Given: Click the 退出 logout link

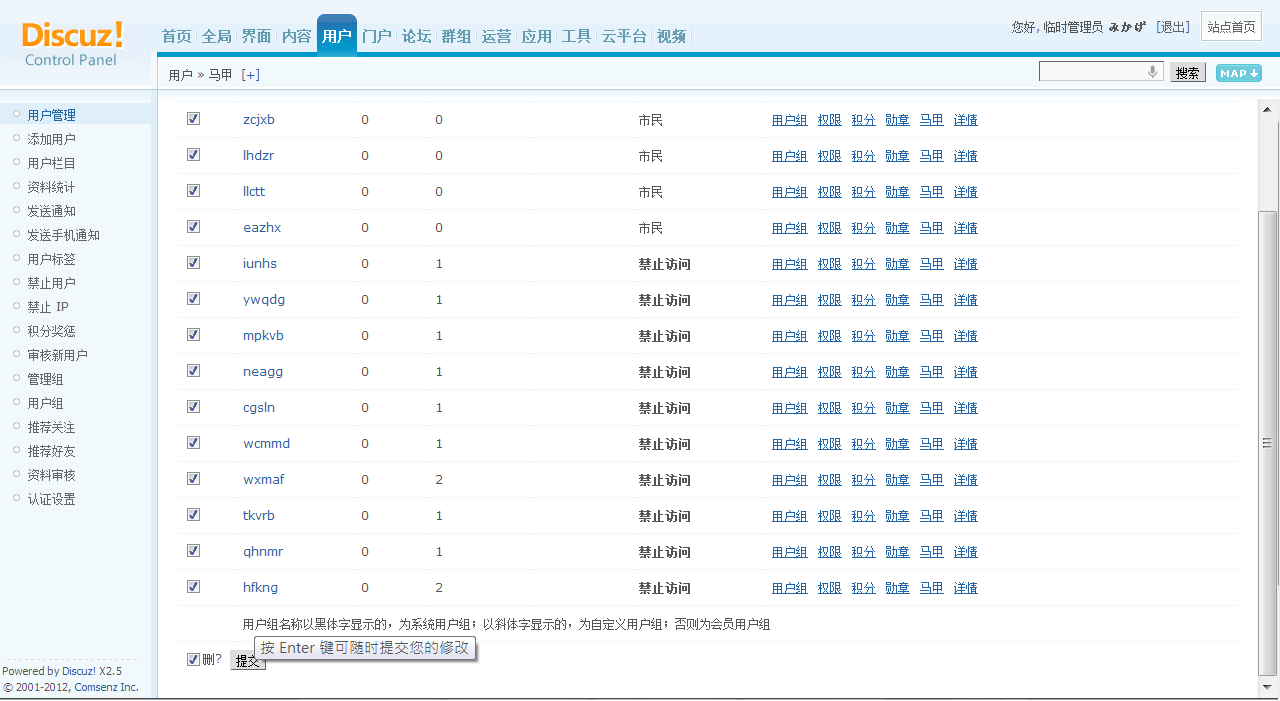Looking at the screenshot, I should point(1173,27).
